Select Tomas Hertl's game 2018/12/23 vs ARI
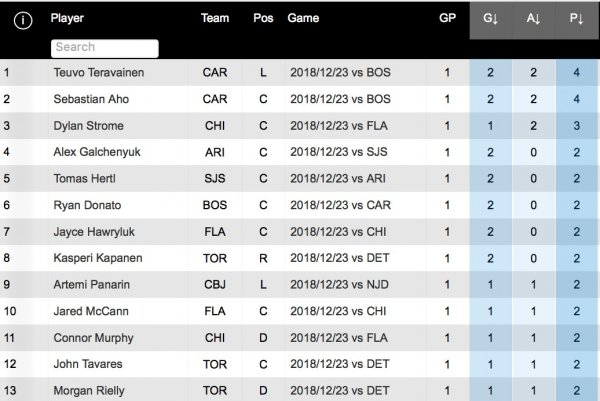The image size is (600, 401). click(x=340, y=179)
